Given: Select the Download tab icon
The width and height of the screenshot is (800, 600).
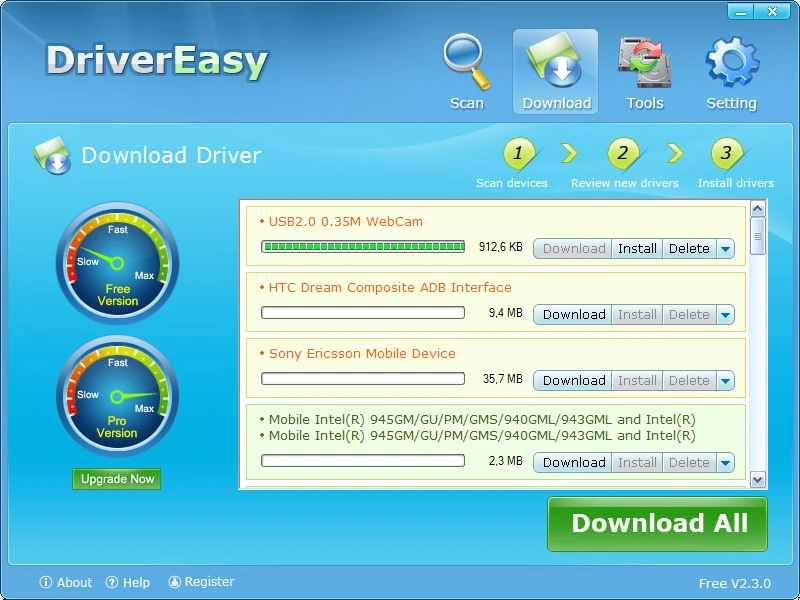Looking at the screenshot, I should [555, 62].
